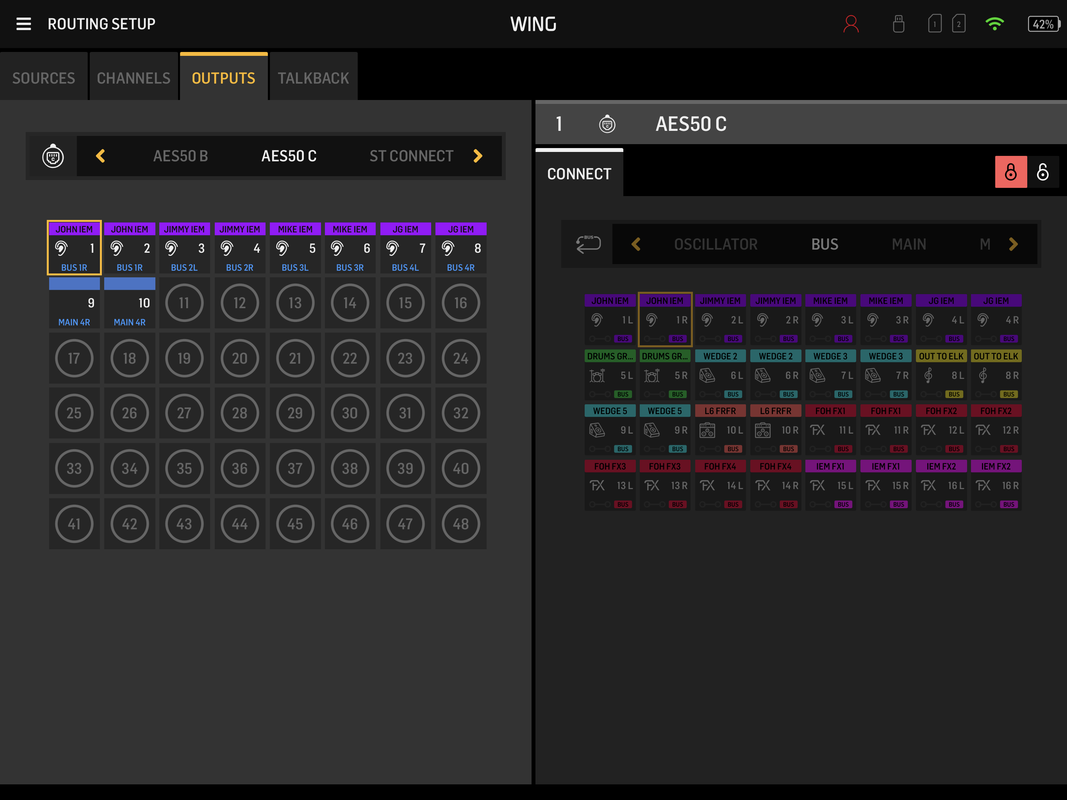The width and height of the screenshot is (1067, 800).
Task: Click SD card 1 status icon
Action: click(935, 24)
